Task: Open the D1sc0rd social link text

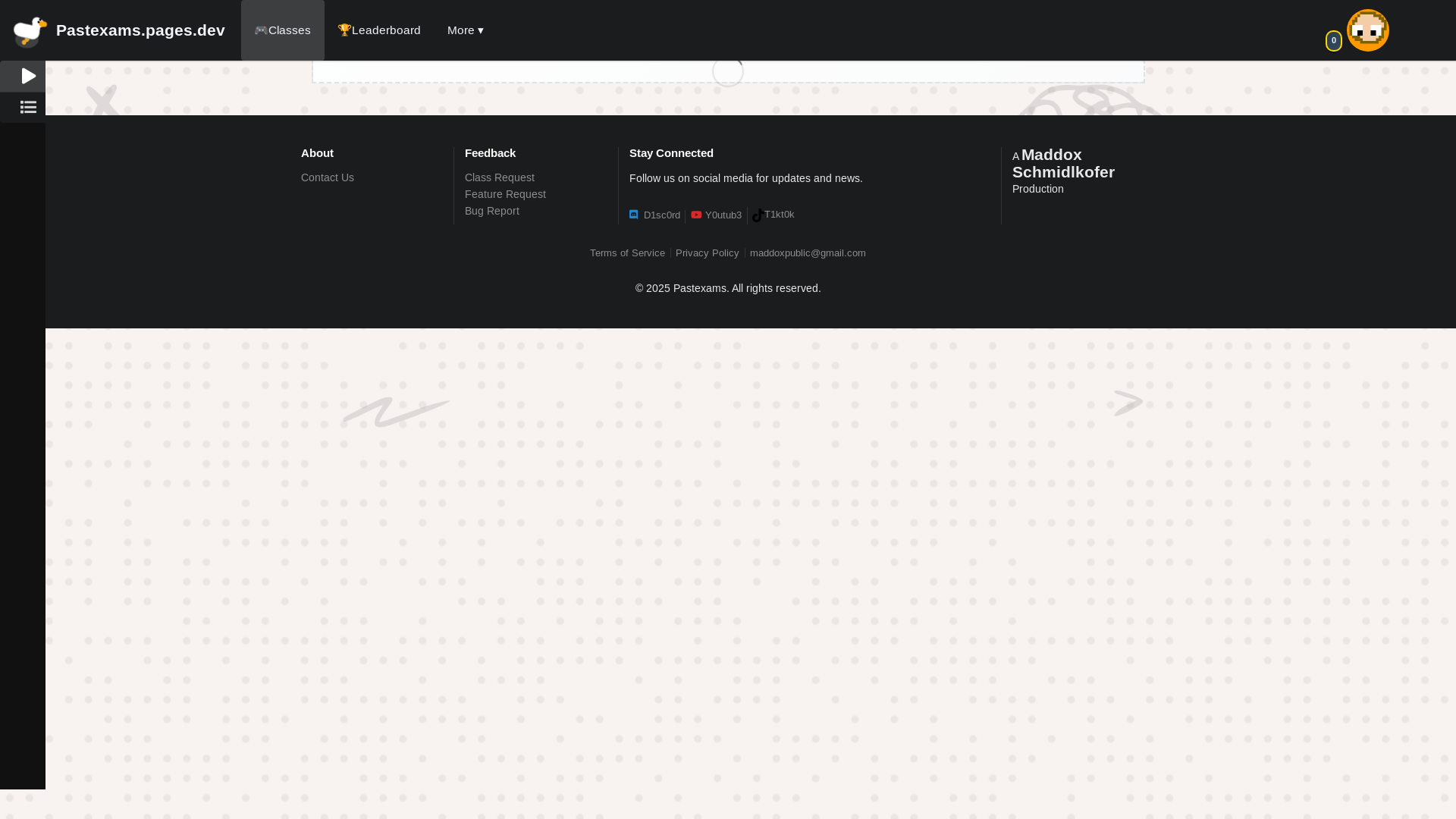Action: 662,215
